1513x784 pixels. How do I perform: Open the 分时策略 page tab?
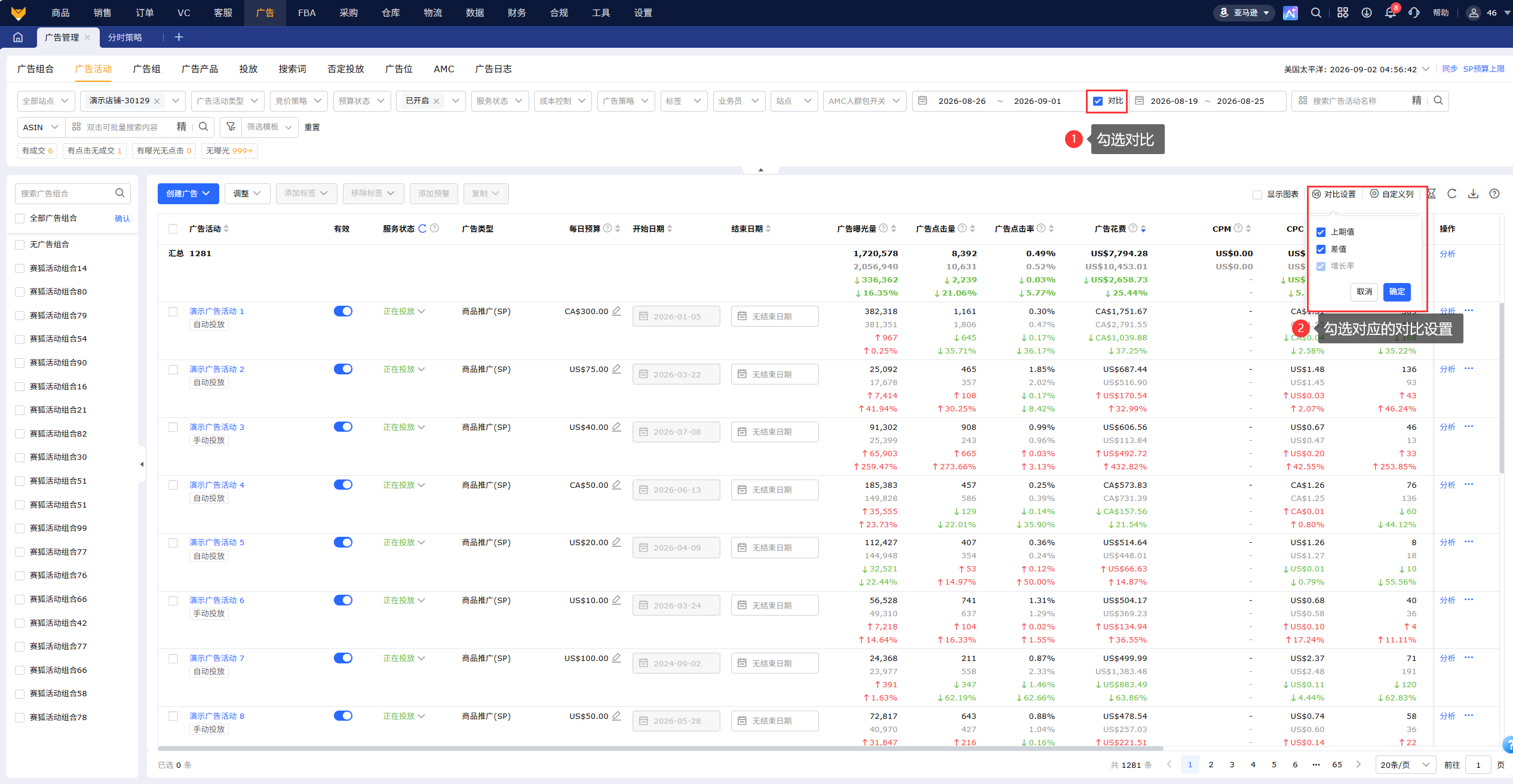pyautogui.click(x=125, y=37)
